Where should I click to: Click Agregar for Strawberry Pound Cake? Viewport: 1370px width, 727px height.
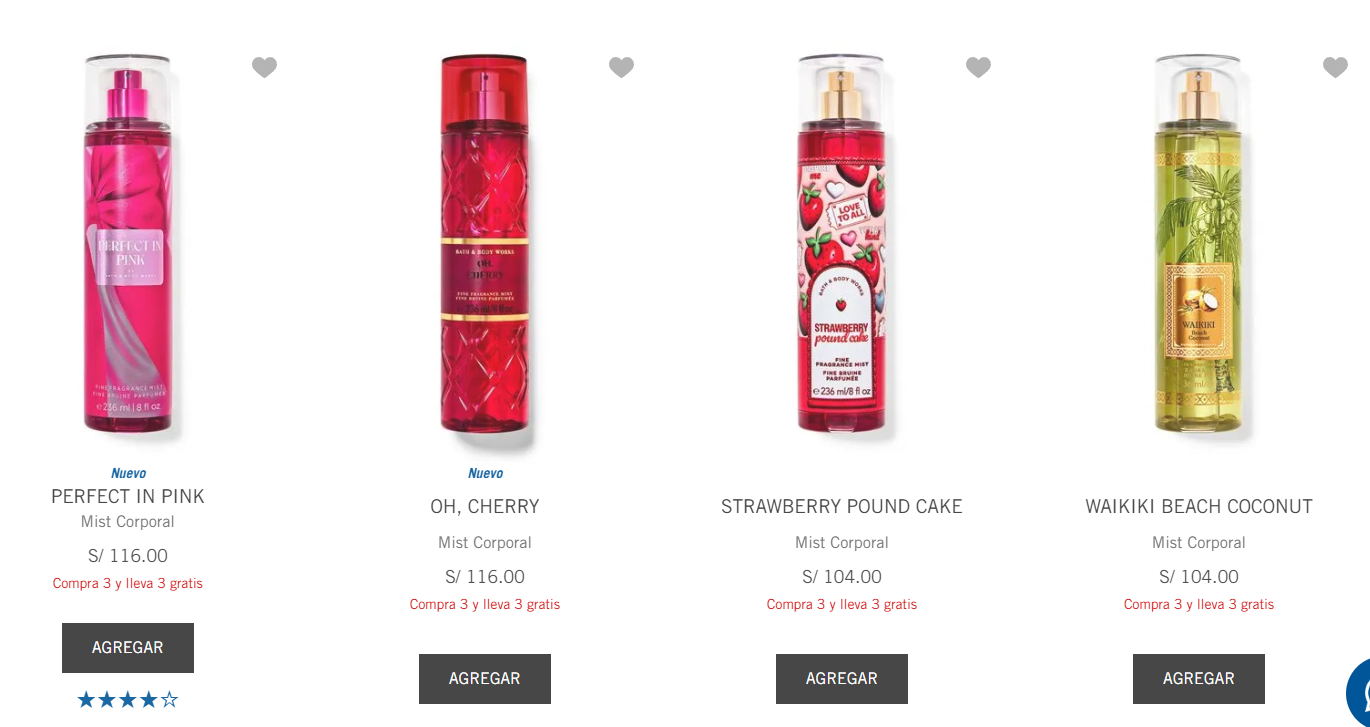tap(842, 679)
